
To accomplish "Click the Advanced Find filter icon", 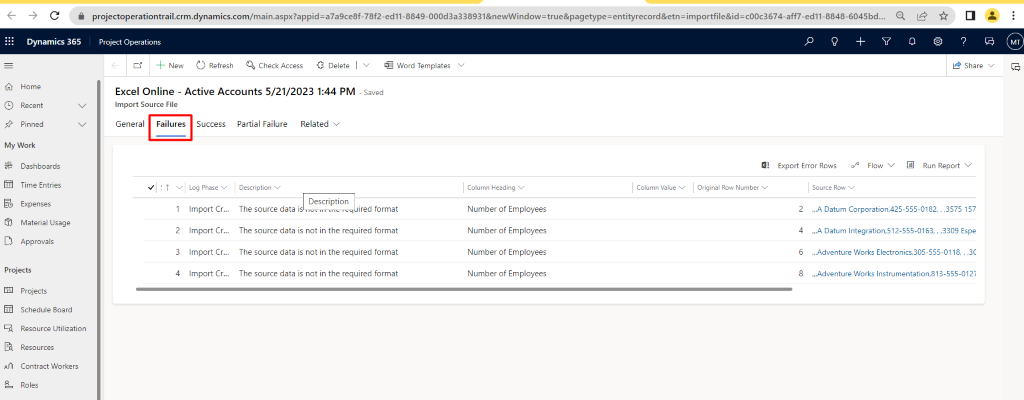I will [886, 41].
